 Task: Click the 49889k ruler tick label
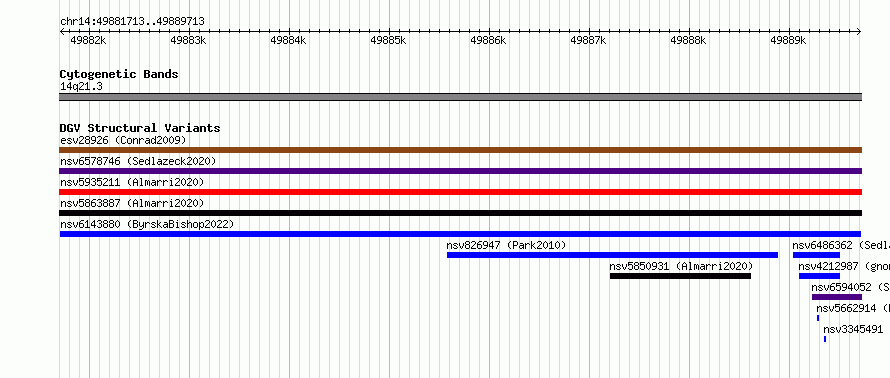tap(788, 40)
